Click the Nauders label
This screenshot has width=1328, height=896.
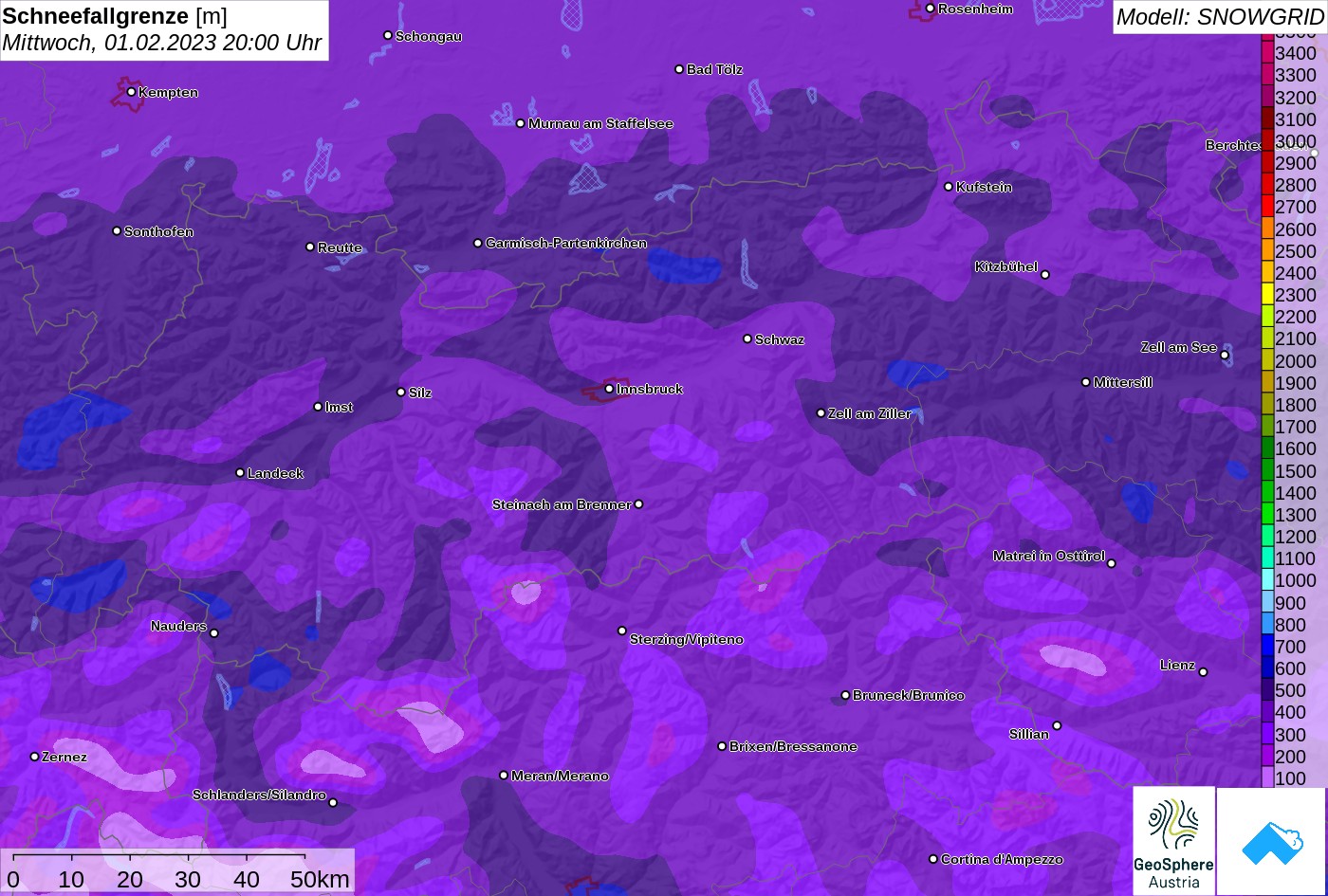178,626
